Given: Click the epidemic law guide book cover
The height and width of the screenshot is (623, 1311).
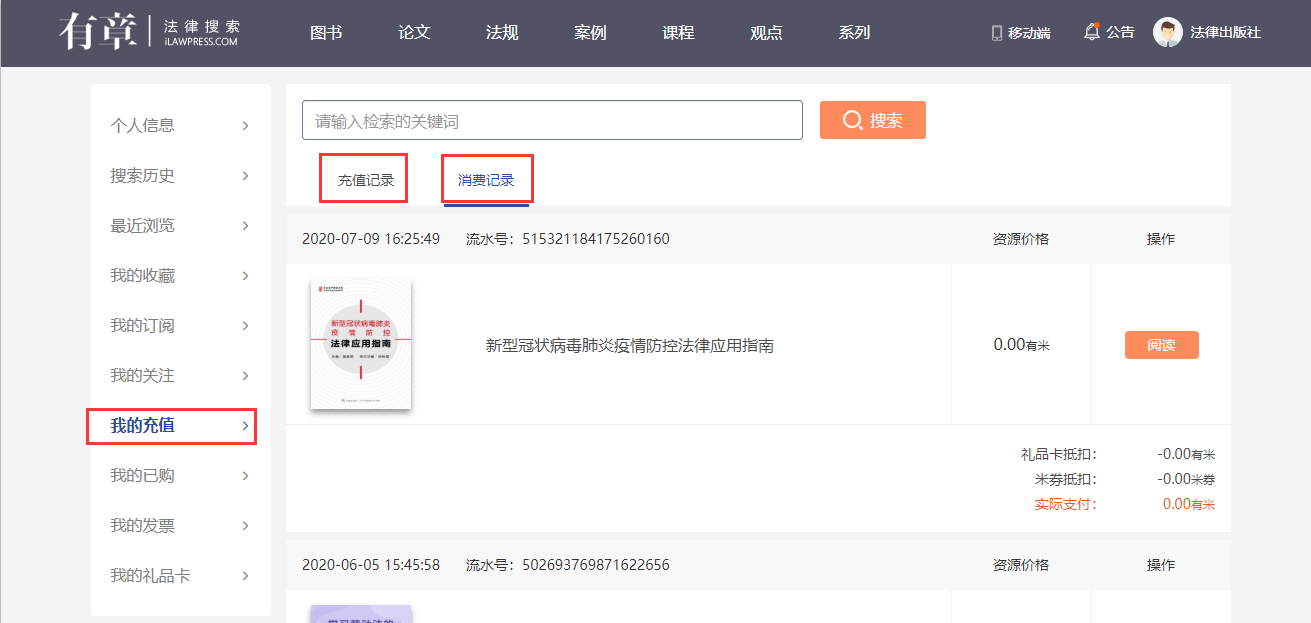Looking at the screenshot, I should click(361, 344).
